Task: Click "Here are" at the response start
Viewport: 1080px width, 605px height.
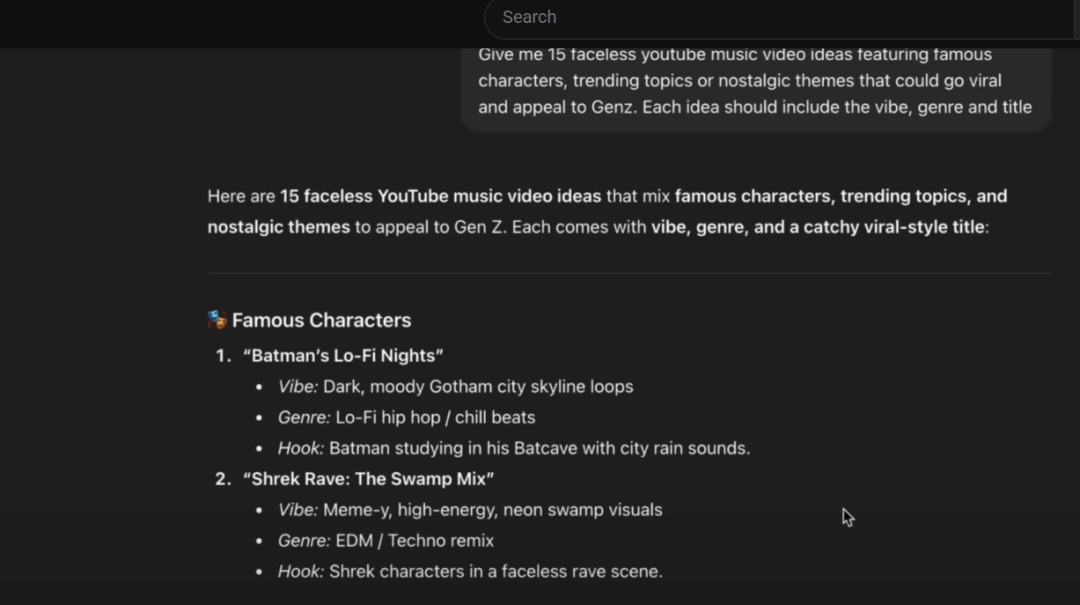Action: (x=241, y=196)
